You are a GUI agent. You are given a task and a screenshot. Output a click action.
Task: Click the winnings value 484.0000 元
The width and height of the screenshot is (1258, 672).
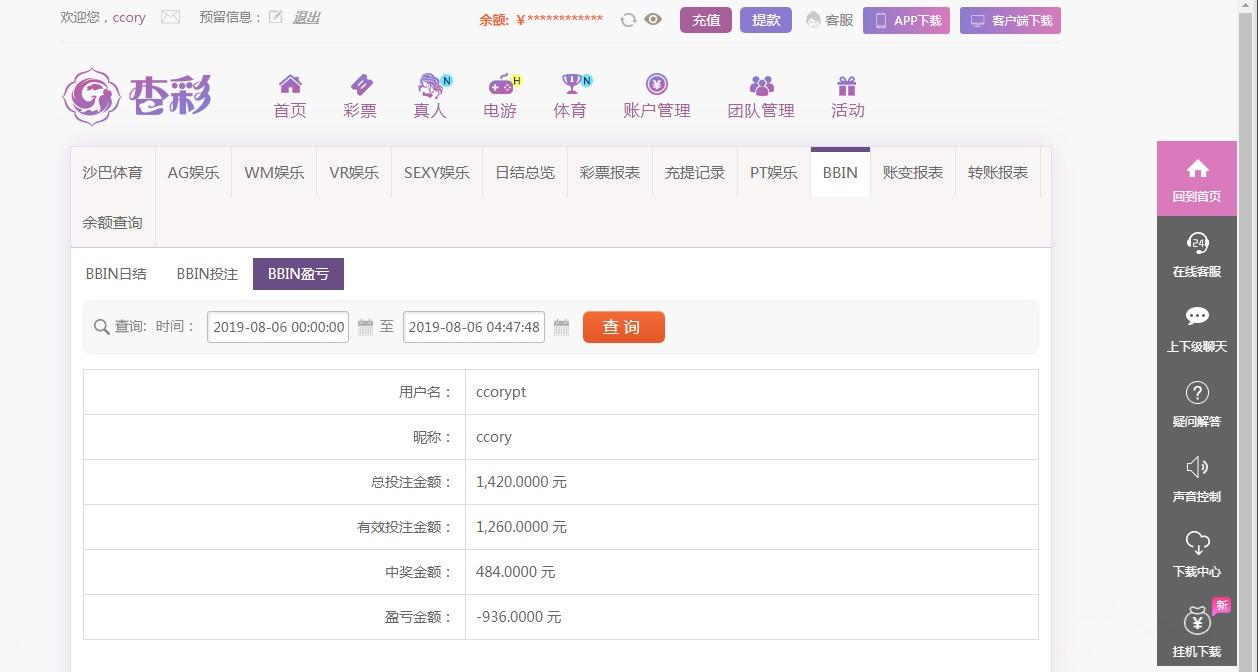click(x=515, y=572)
